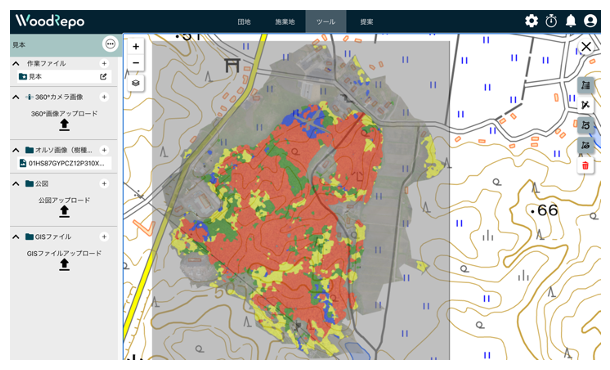
Task: Open the 見本 three-dots options menu
Action: pyautogui.click(x=110, y=44)
